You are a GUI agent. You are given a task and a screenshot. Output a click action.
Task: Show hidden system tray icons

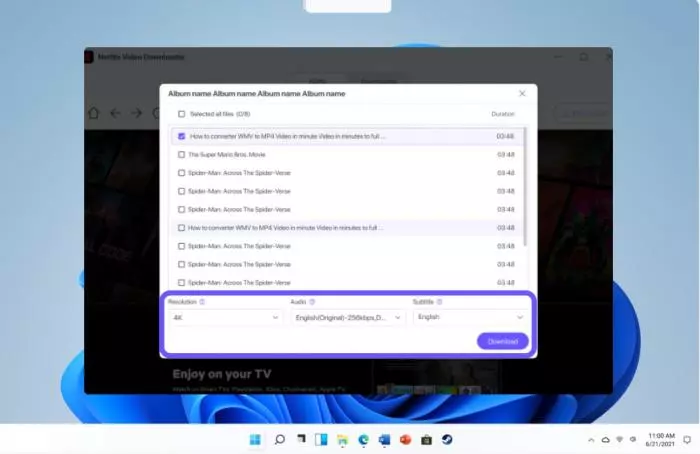click(x=591, y=440)
